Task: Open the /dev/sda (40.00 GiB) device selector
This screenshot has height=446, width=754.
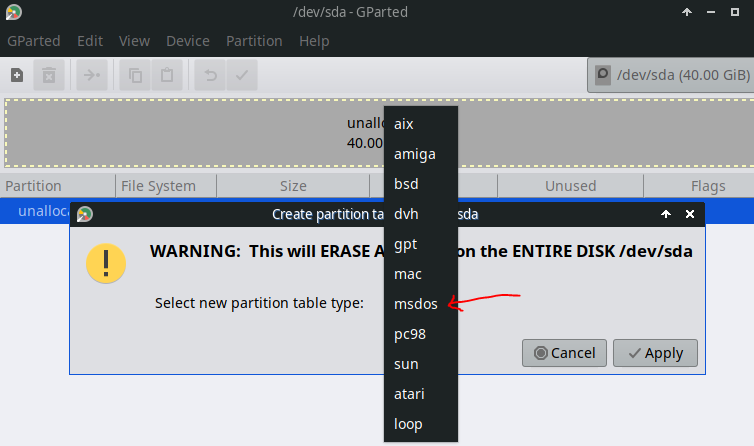Action: 671,75
